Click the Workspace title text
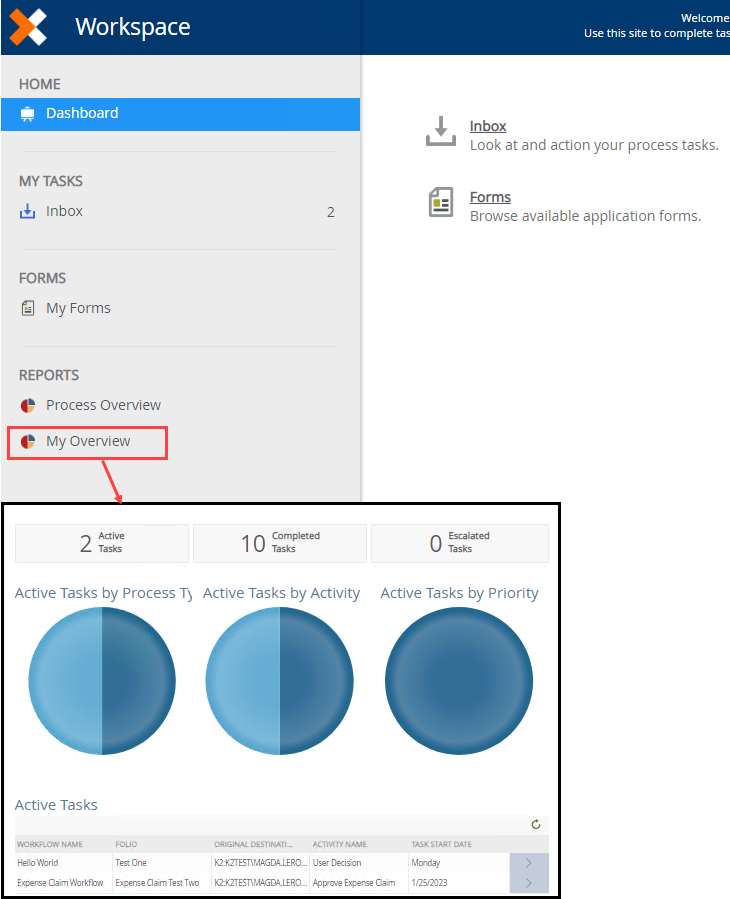 pyautogui.click(x=132, y=27)
